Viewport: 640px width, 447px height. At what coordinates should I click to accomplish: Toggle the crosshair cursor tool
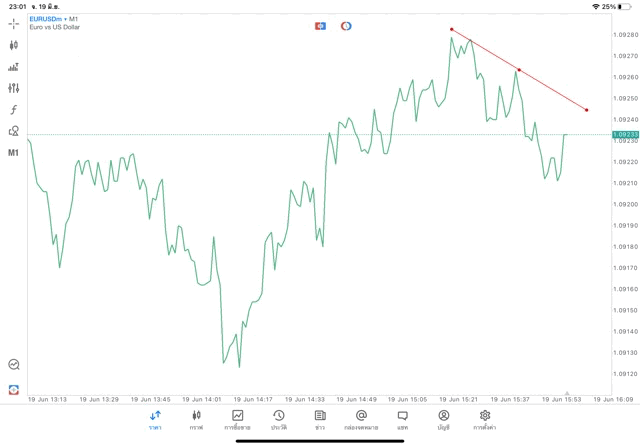pyautogui.click(x=14, y=23)
